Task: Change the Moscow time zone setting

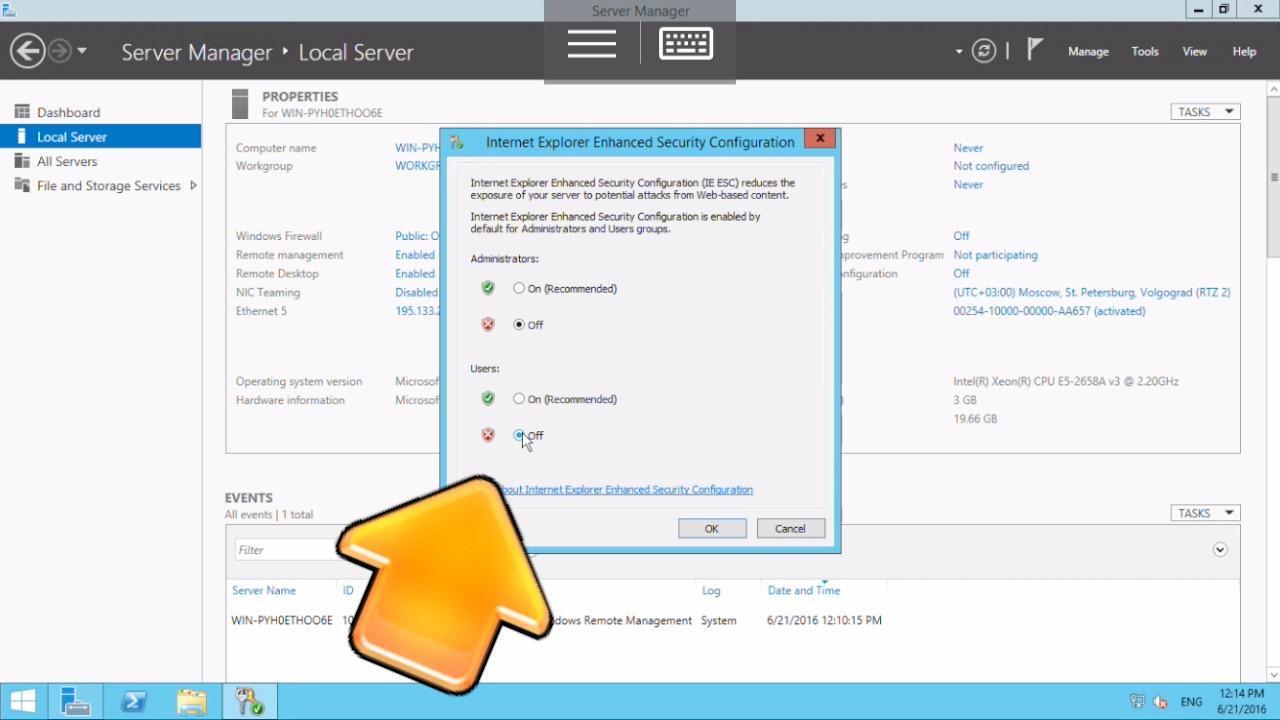Action: coord(1092,292)
